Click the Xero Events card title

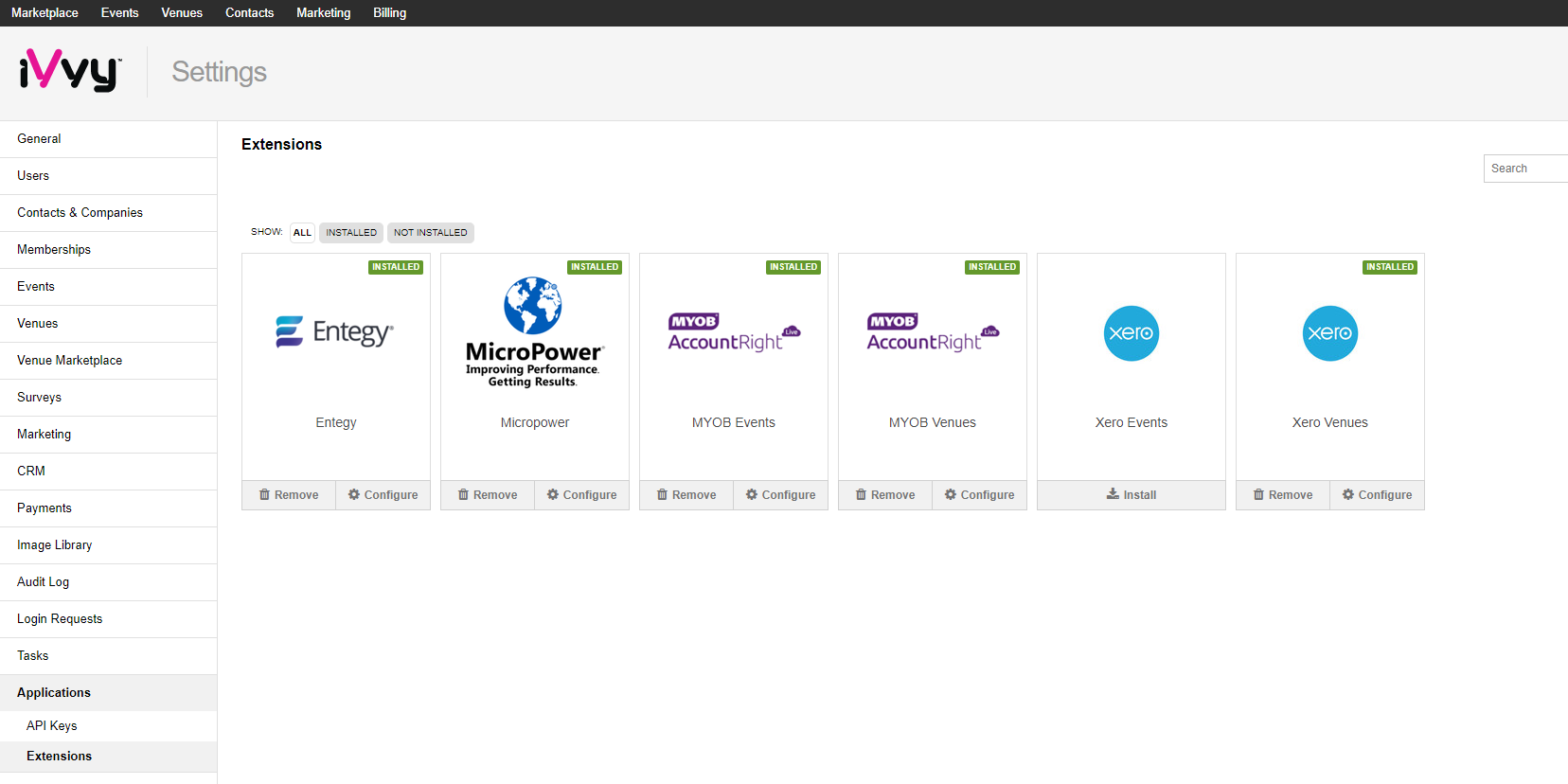pyautogui.click(x=1131, y=422)
